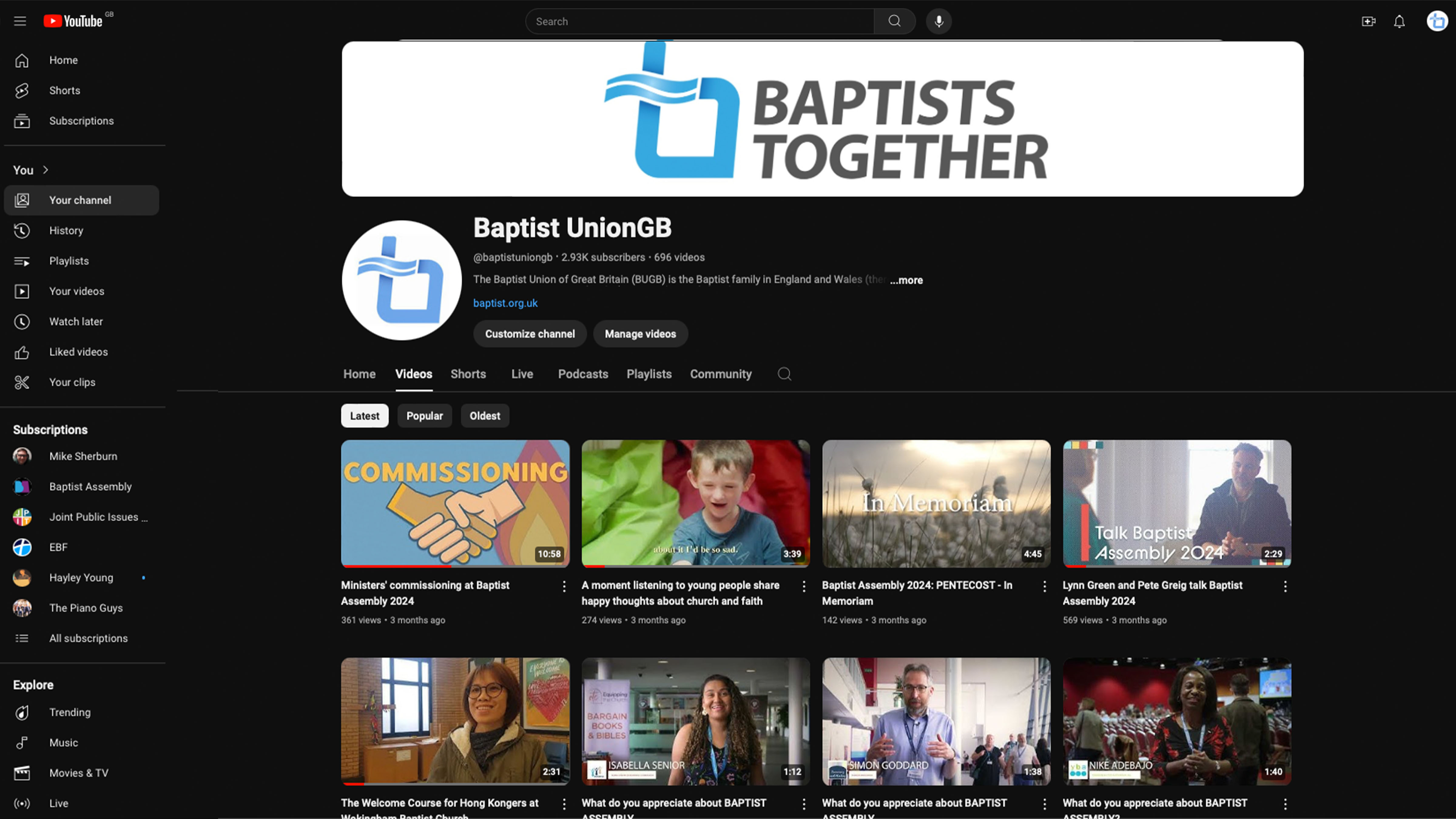Click the Baptists Together channel banner
Image resolution: width=1456 pixels, height=819 pixels.
[x=822, y=119]
